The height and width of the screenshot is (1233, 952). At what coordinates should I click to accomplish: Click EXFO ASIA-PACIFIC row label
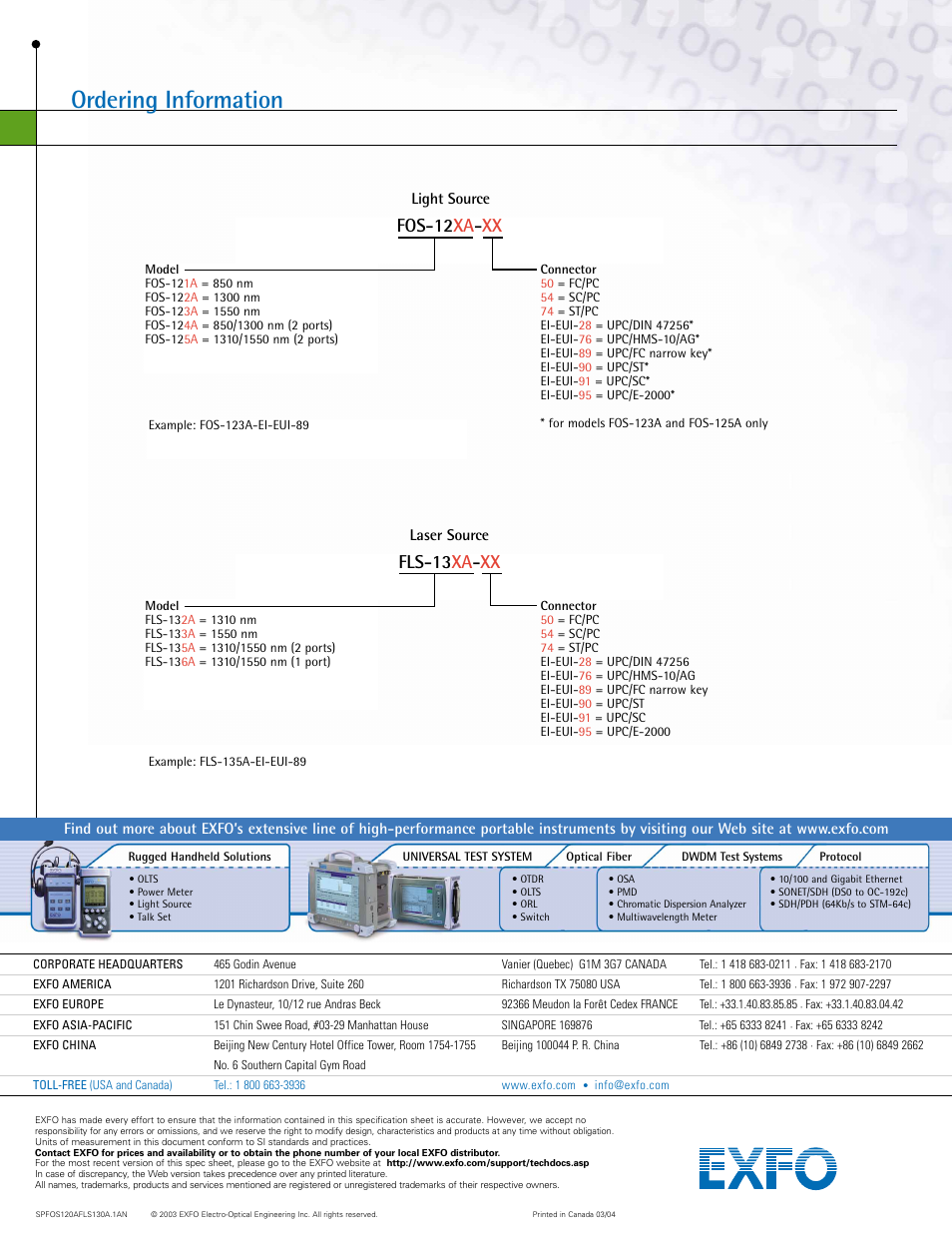(83, 1025)
